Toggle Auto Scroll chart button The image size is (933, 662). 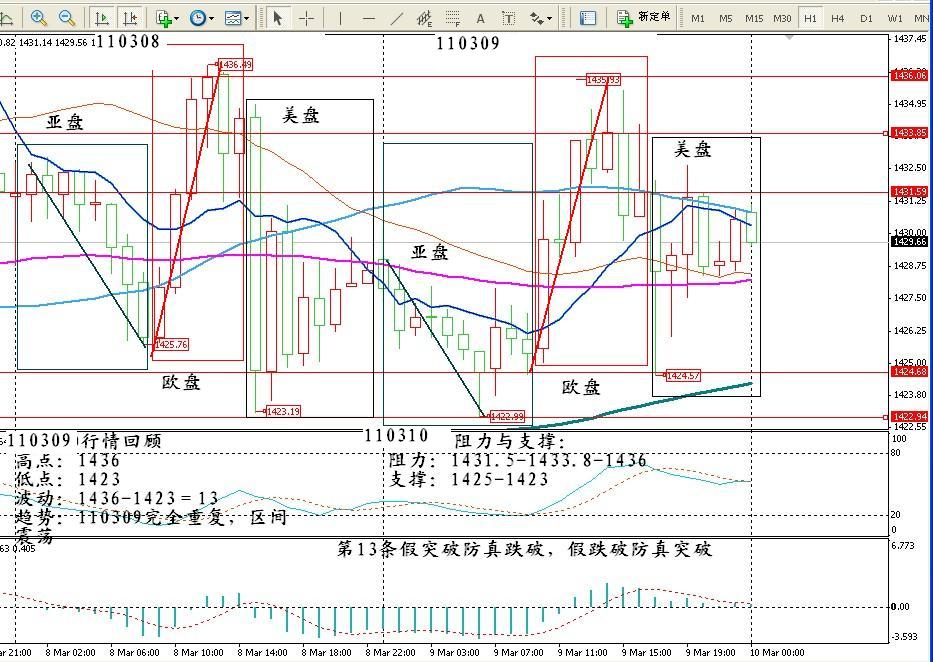coord(102,18)
